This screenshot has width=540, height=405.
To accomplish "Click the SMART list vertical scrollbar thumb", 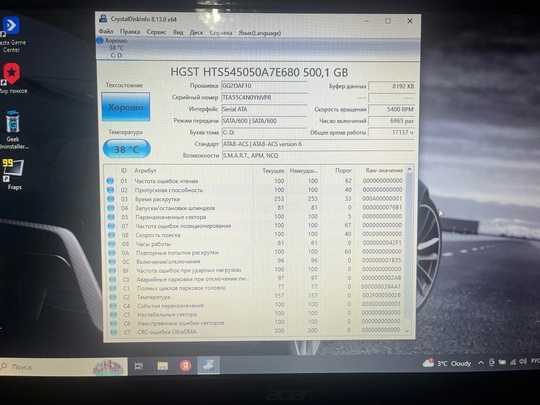I will tap(409, 246).
